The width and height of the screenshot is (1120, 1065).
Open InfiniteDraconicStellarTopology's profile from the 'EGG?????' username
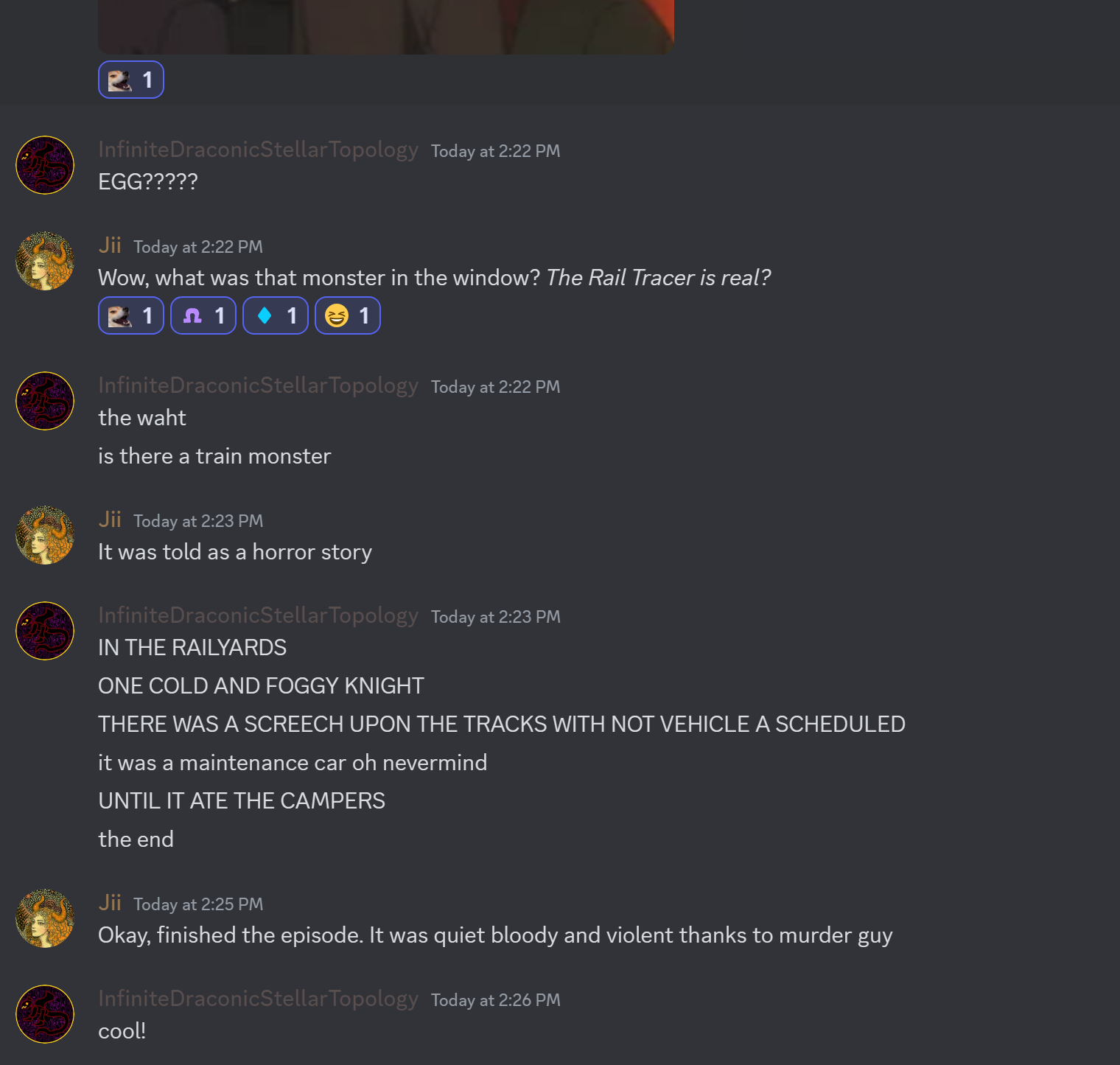pyautogui.click(x=259, y=150)
